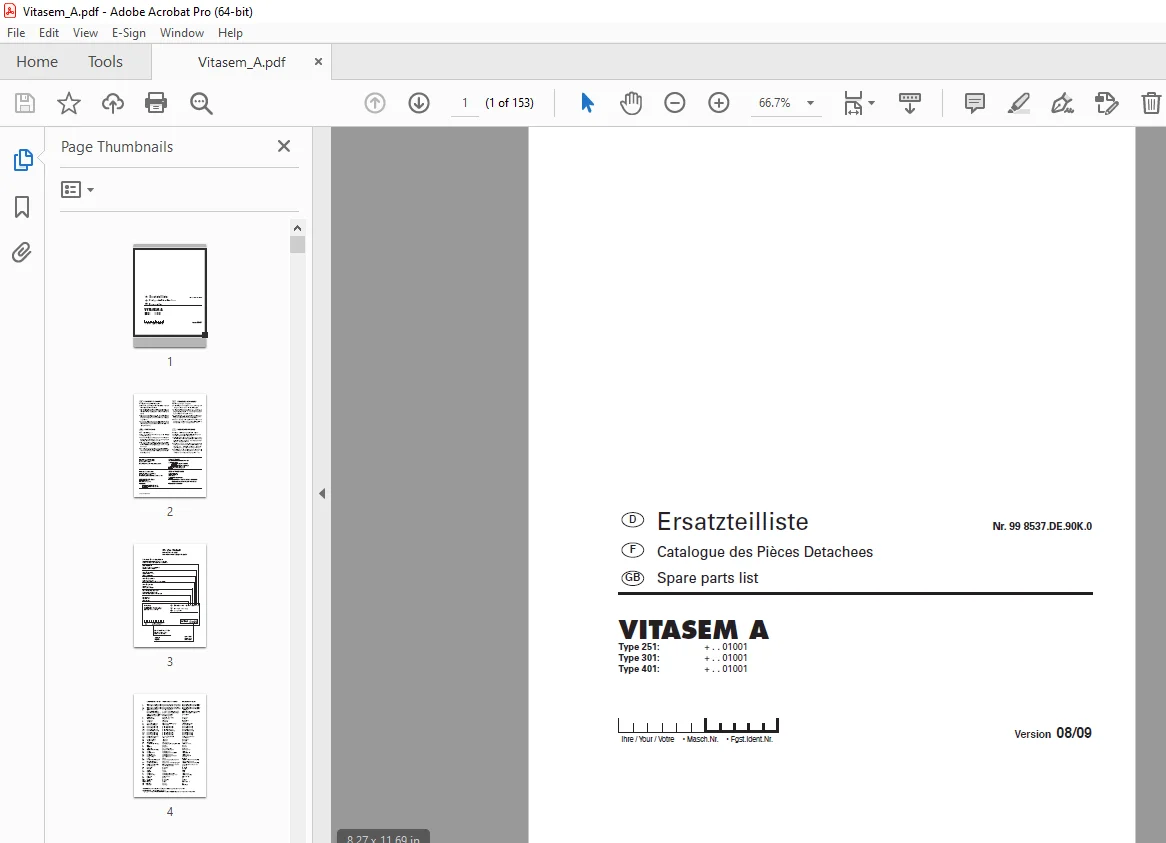Screen dimensions: 1166x843
Task: Click the 'VITASEM A' title
Action: click(x=693, y=629)
